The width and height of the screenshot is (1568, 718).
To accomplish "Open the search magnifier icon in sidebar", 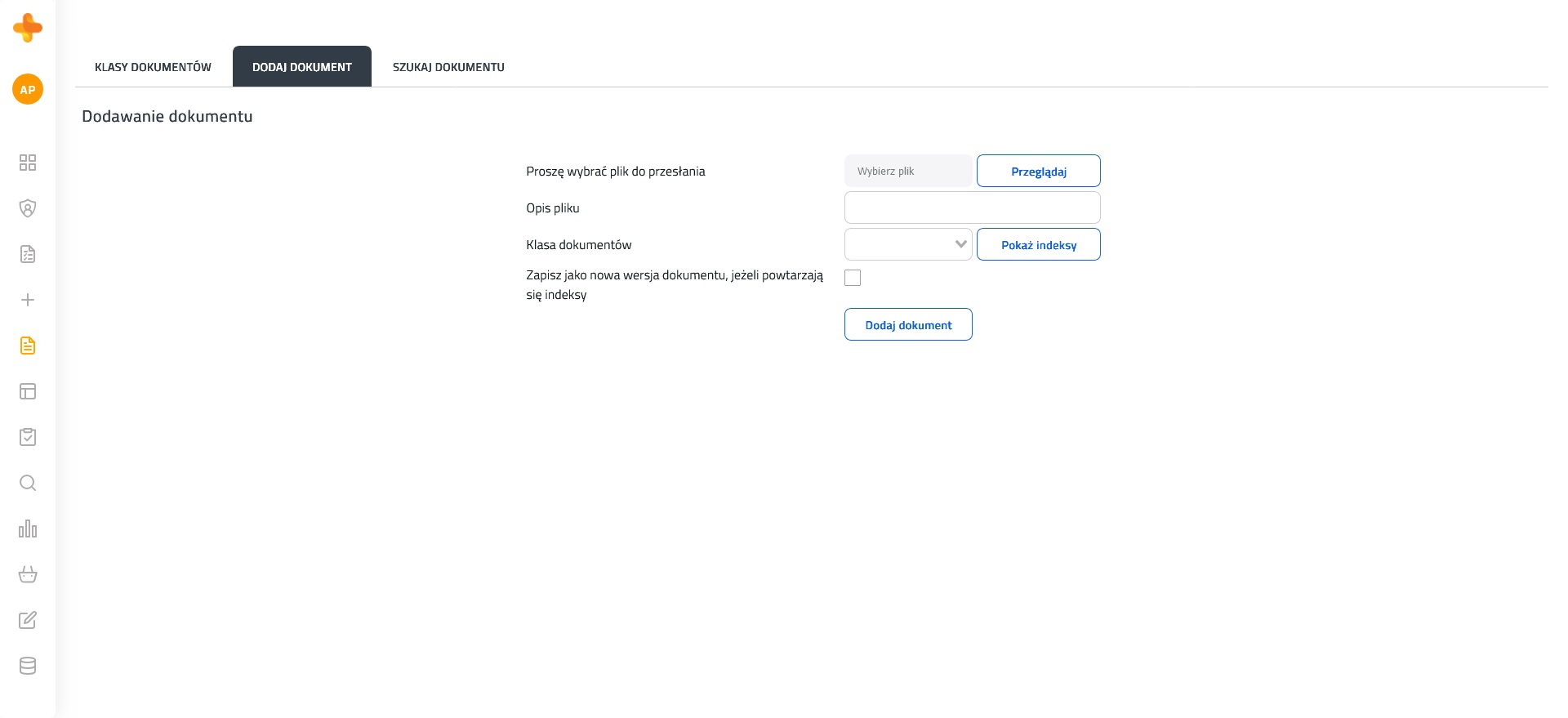I will (x=28, y=483).
